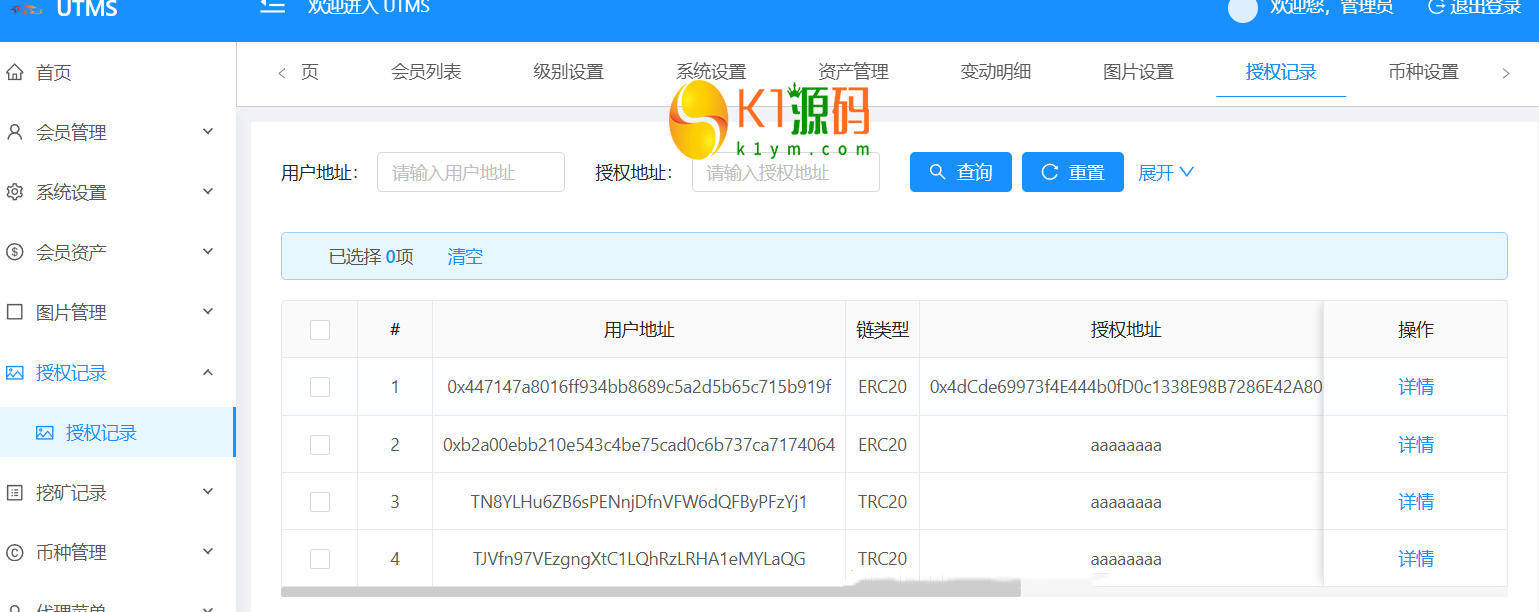The image size is (1539, 612).
Task: Click the admin user avatar
Action: tap(1242, 9)
